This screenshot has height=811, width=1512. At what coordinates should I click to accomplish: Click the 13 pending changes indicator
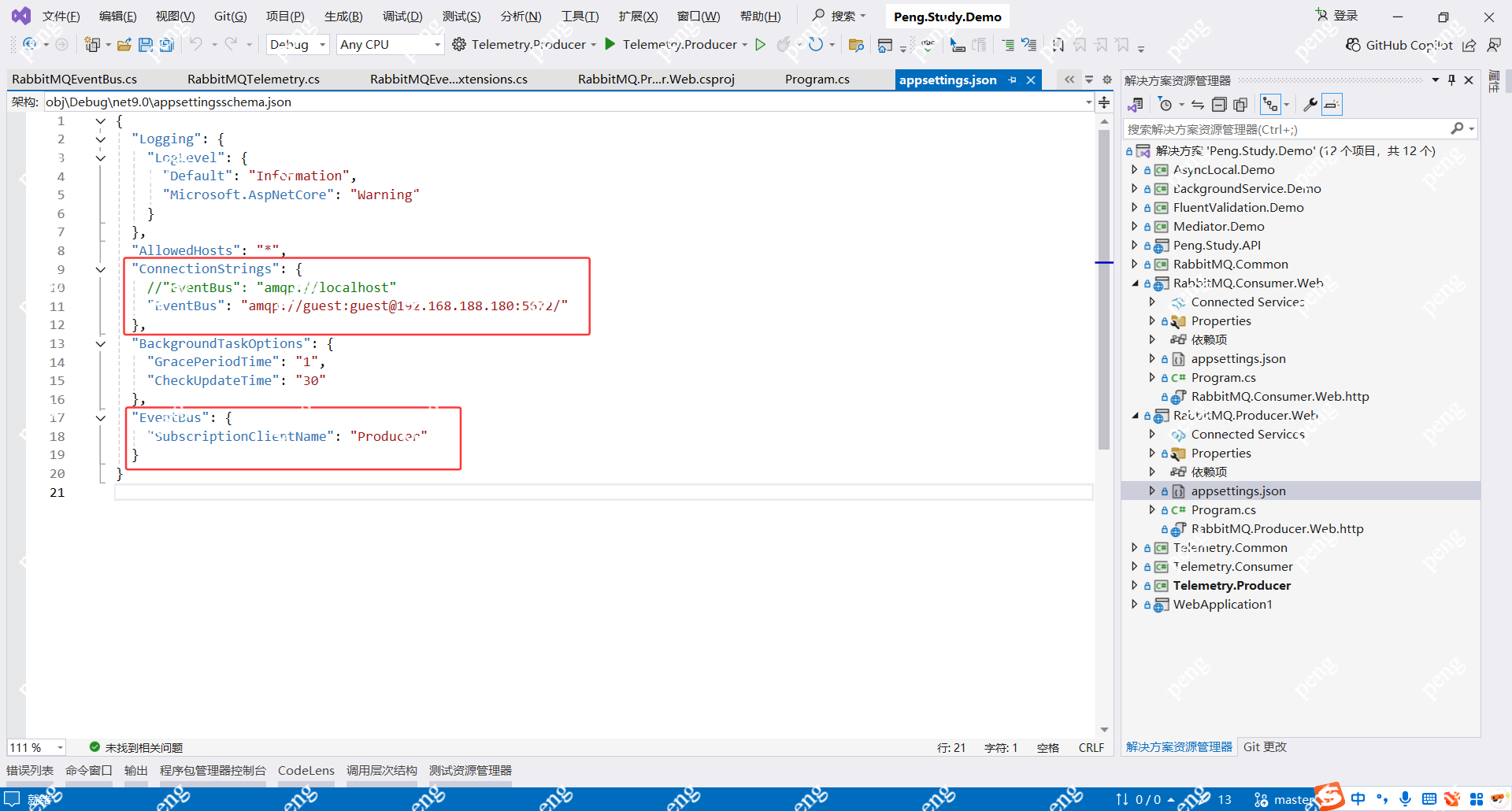(x=1214, y=799)
